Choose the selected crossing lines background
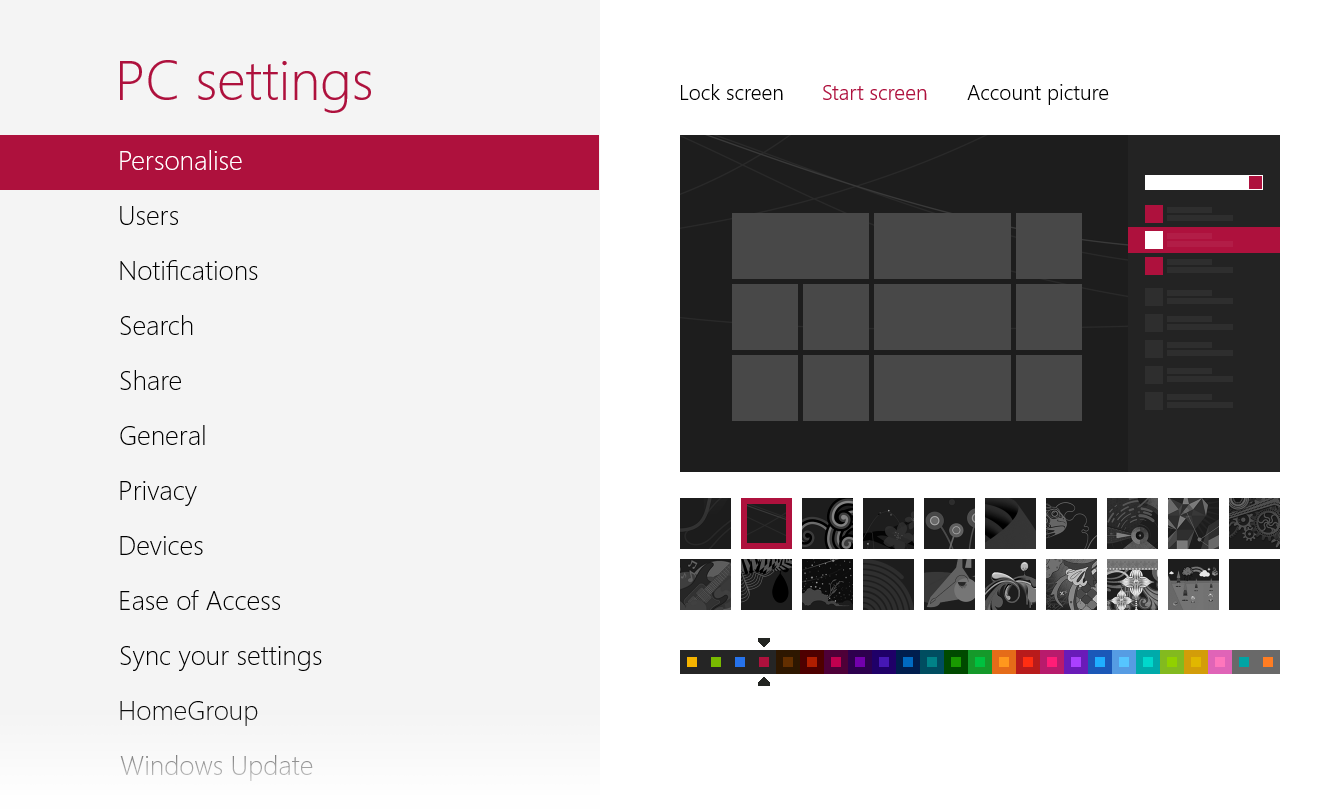1326x810 pixels. 766,523
